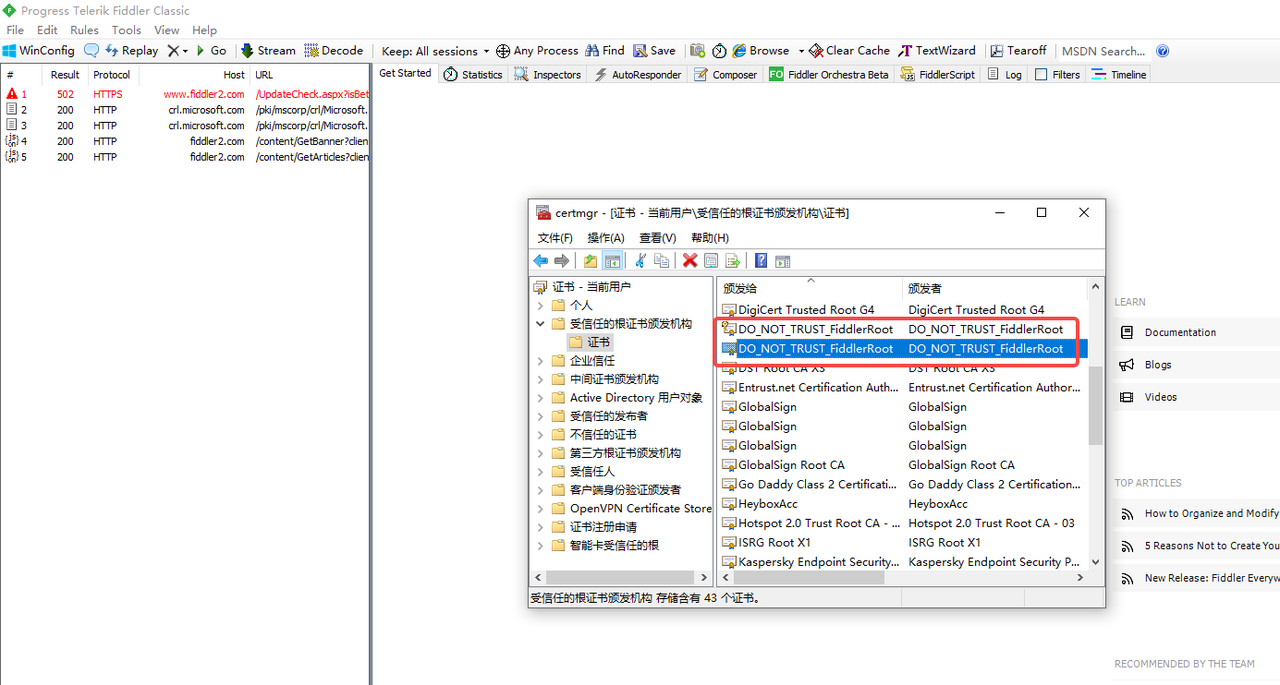This screenshot has width=1280, height=685.
Task: Open the Videos link
Action: coord(1161,397)
